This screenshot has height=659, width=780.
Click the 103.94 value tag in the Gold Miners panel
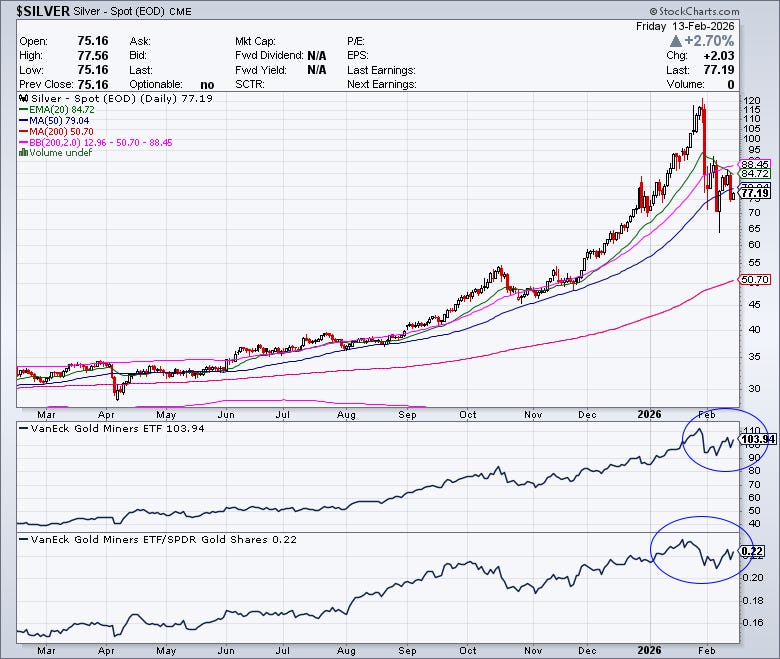tap(758, 439)
